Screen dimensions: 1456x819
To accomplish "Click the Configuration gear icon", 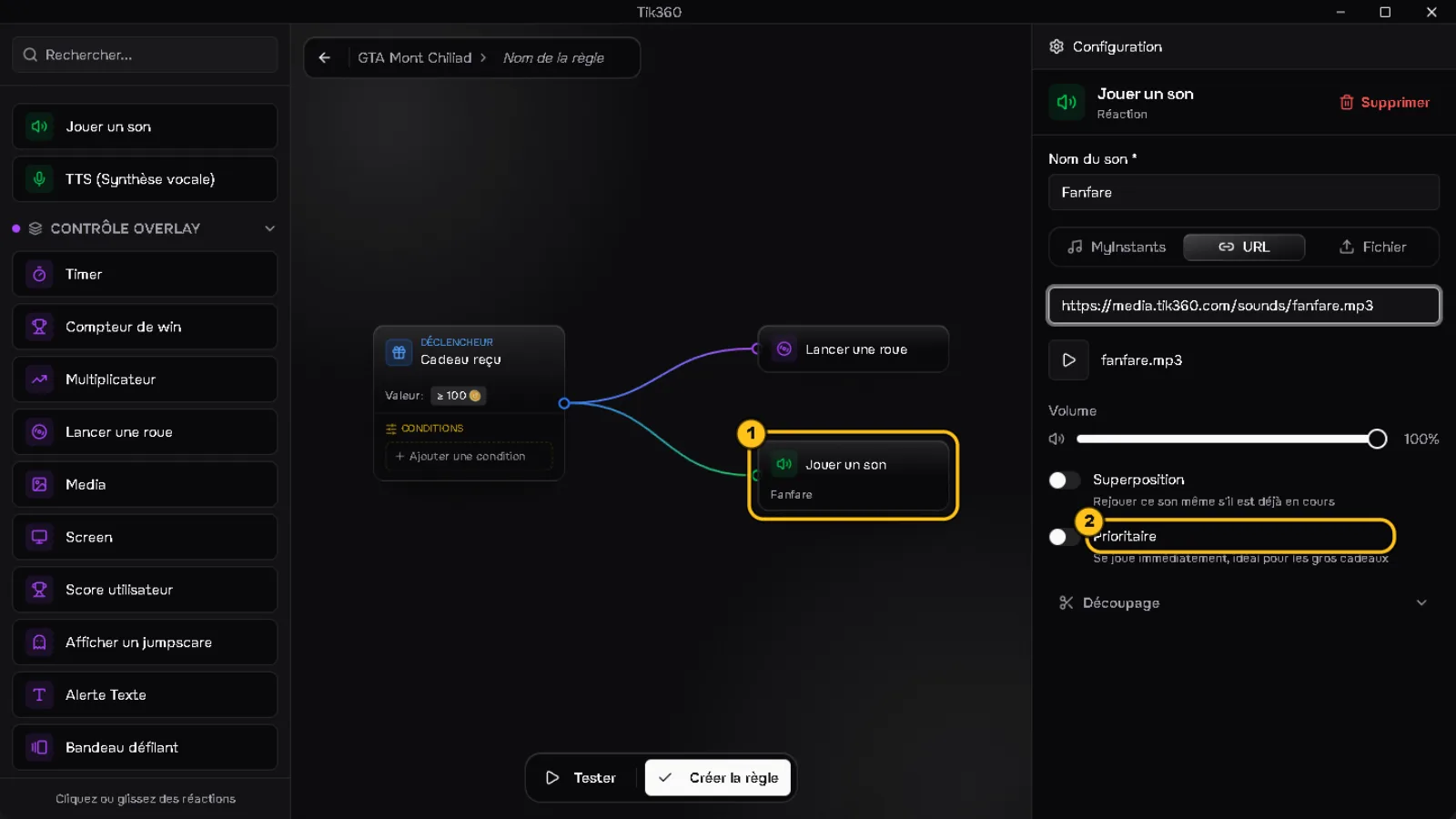I will 1057,46.
